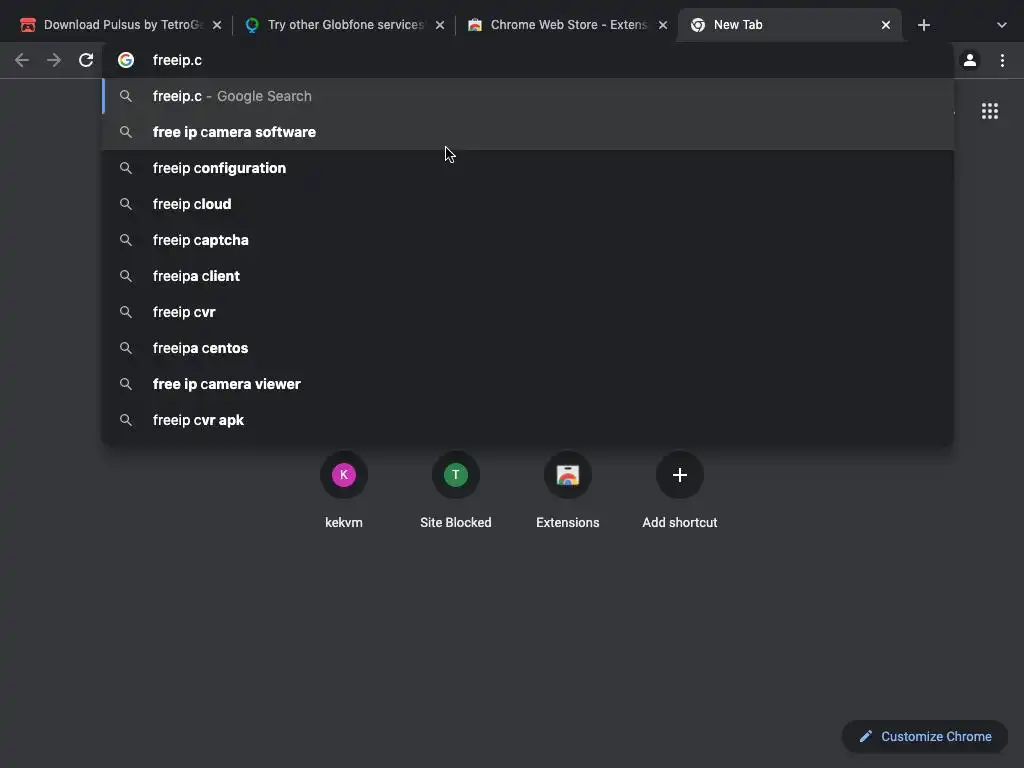Click favicon of the Download Pulsus tab
Viewport: 1024px width, 768px height.
(x=28, y=25)
